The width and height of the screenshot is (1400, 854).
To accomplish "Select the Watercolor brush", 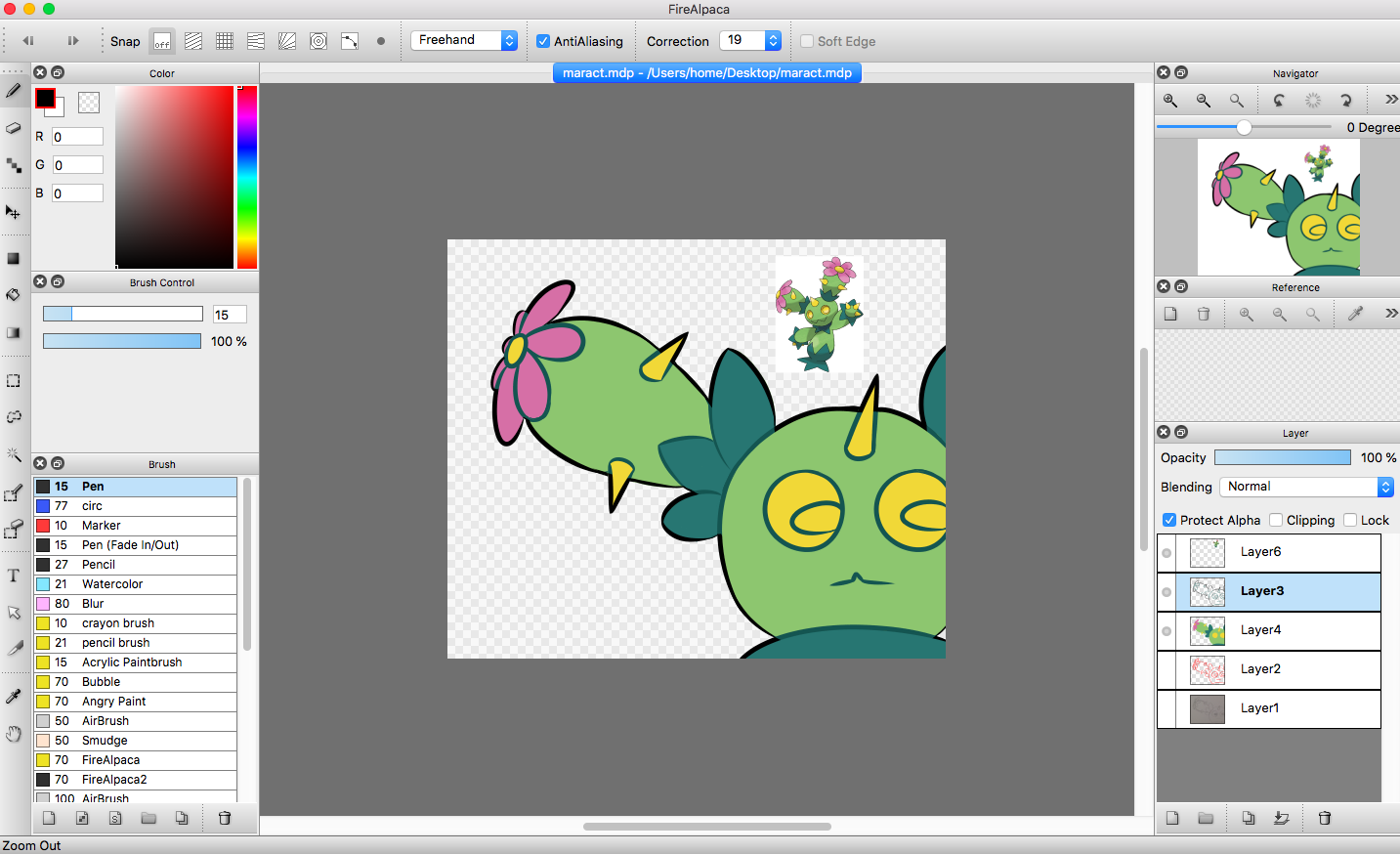I will (136, 584).
